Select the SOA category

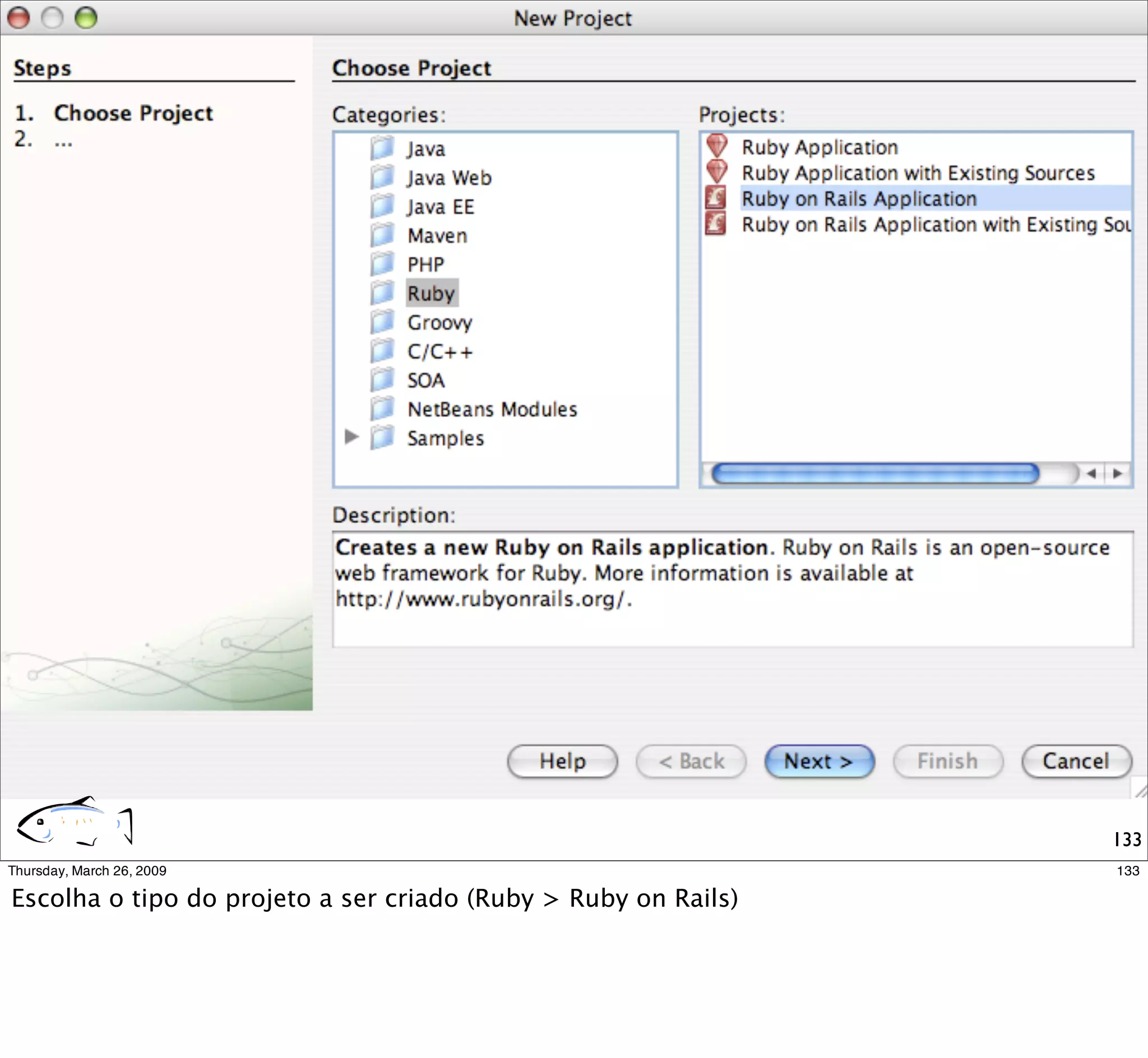tap(425, 380)
